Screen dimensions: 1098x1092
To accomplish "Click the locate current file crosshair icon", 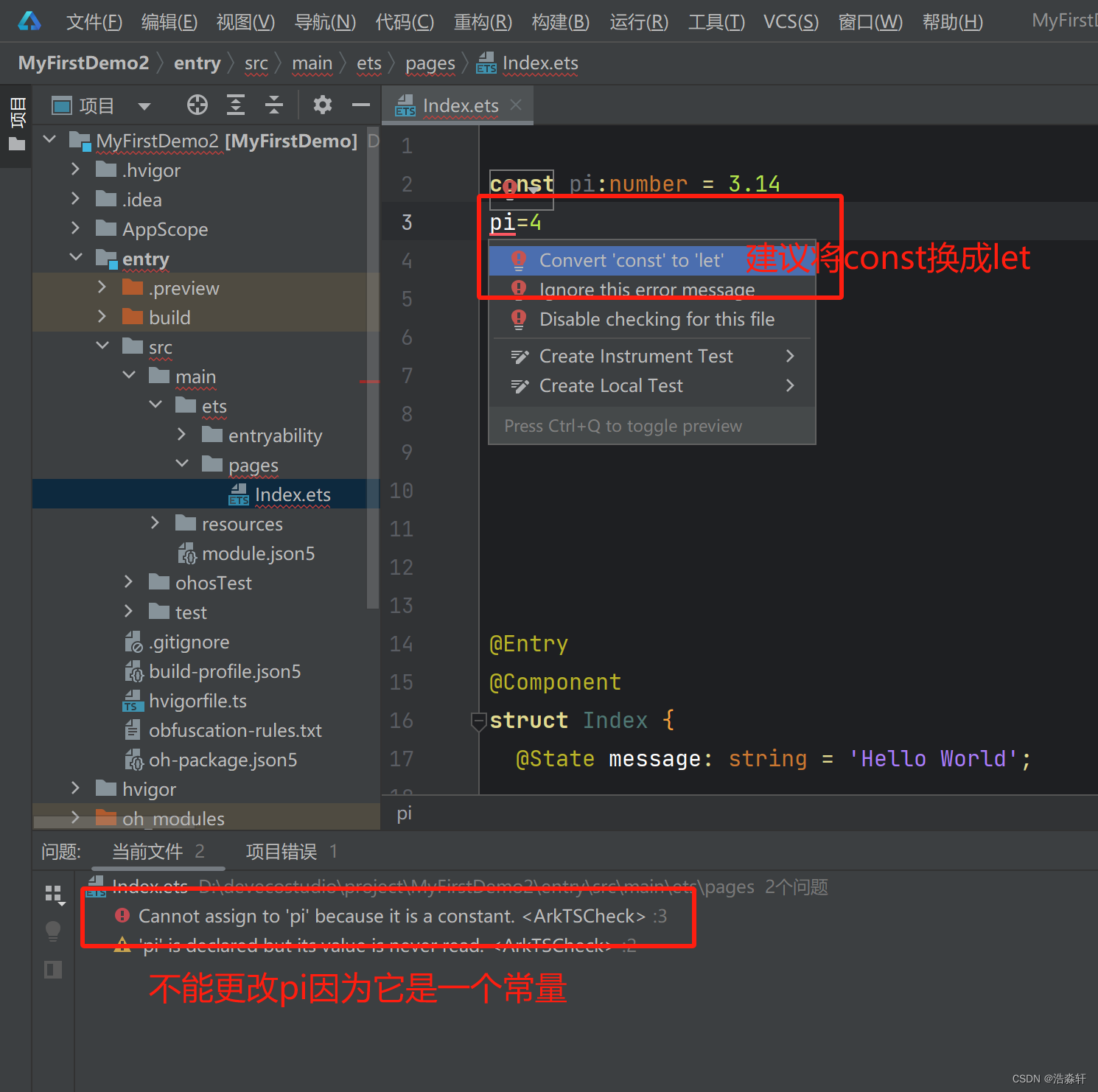I will (x=197, y=105).
